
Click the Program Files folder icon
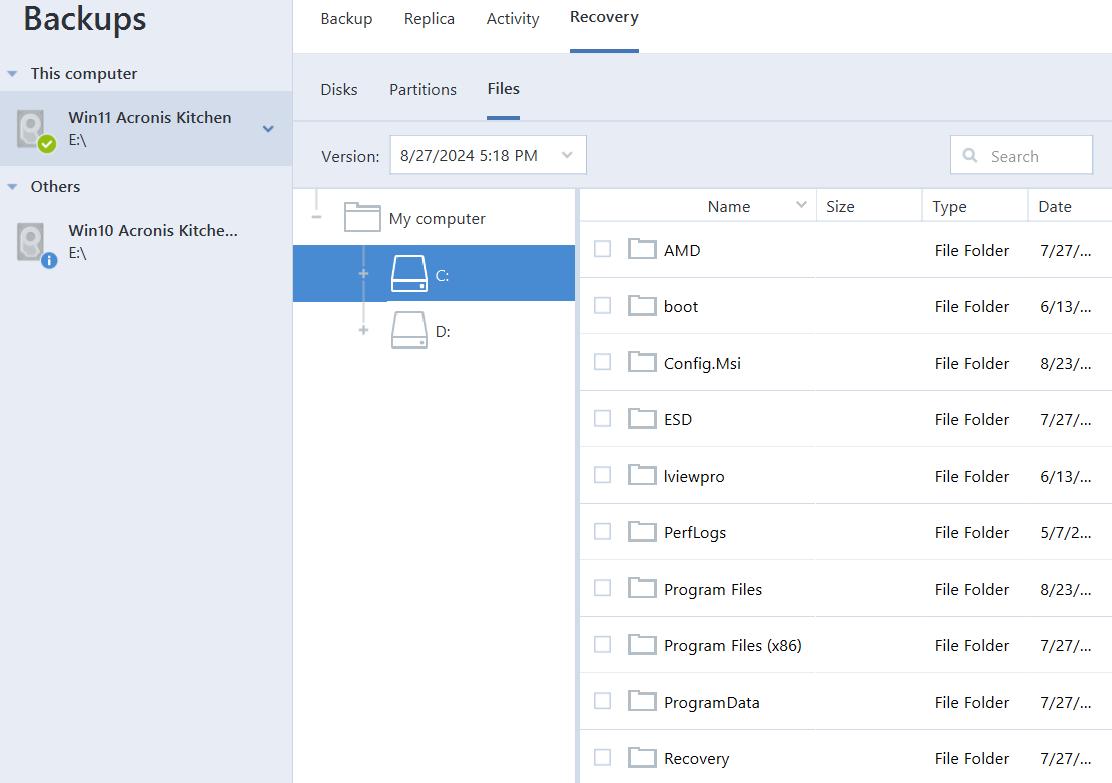click(x=642, y=589)
